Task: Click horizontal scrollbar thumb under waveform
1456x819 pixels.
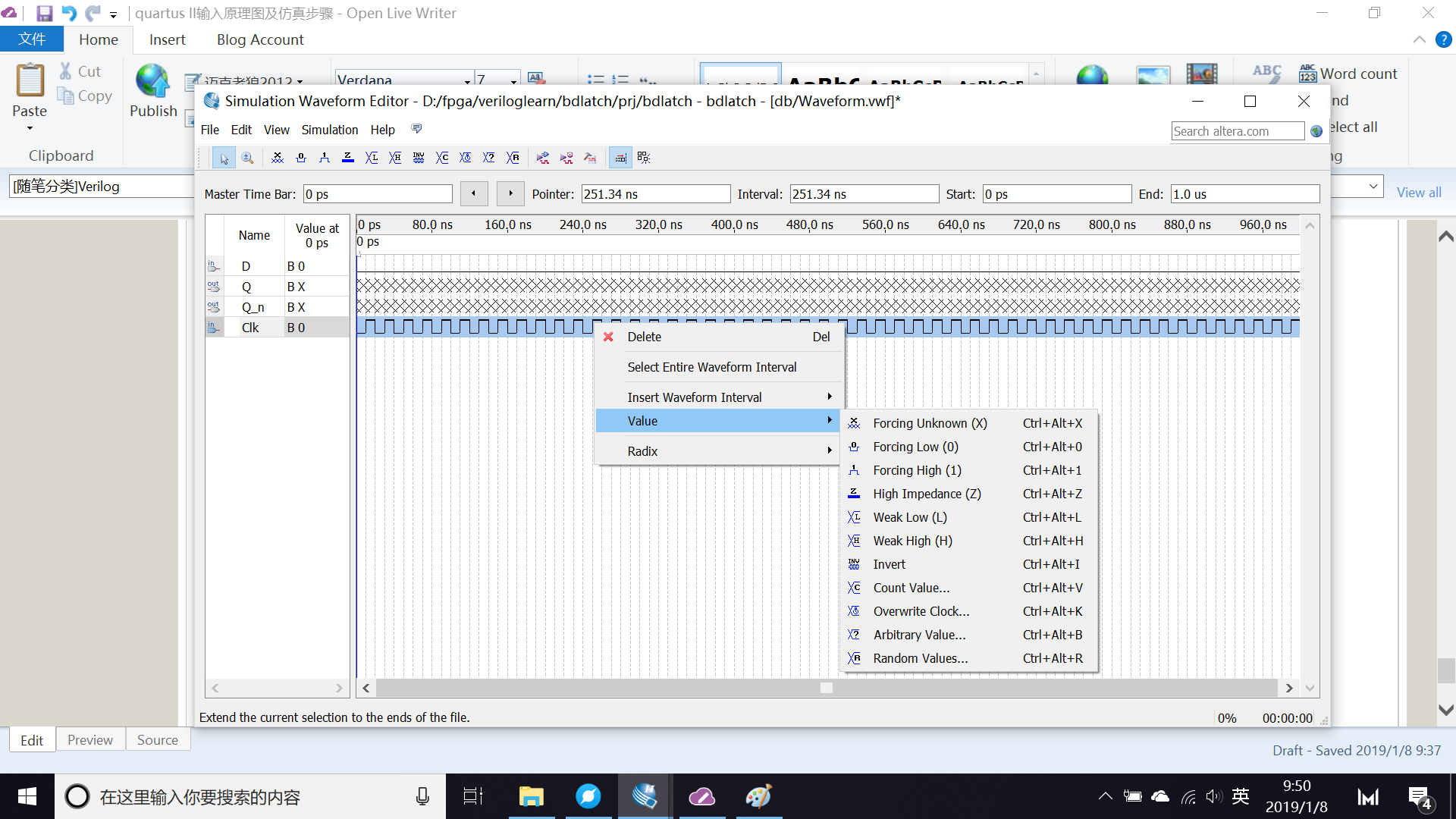Action: (827, 688)
